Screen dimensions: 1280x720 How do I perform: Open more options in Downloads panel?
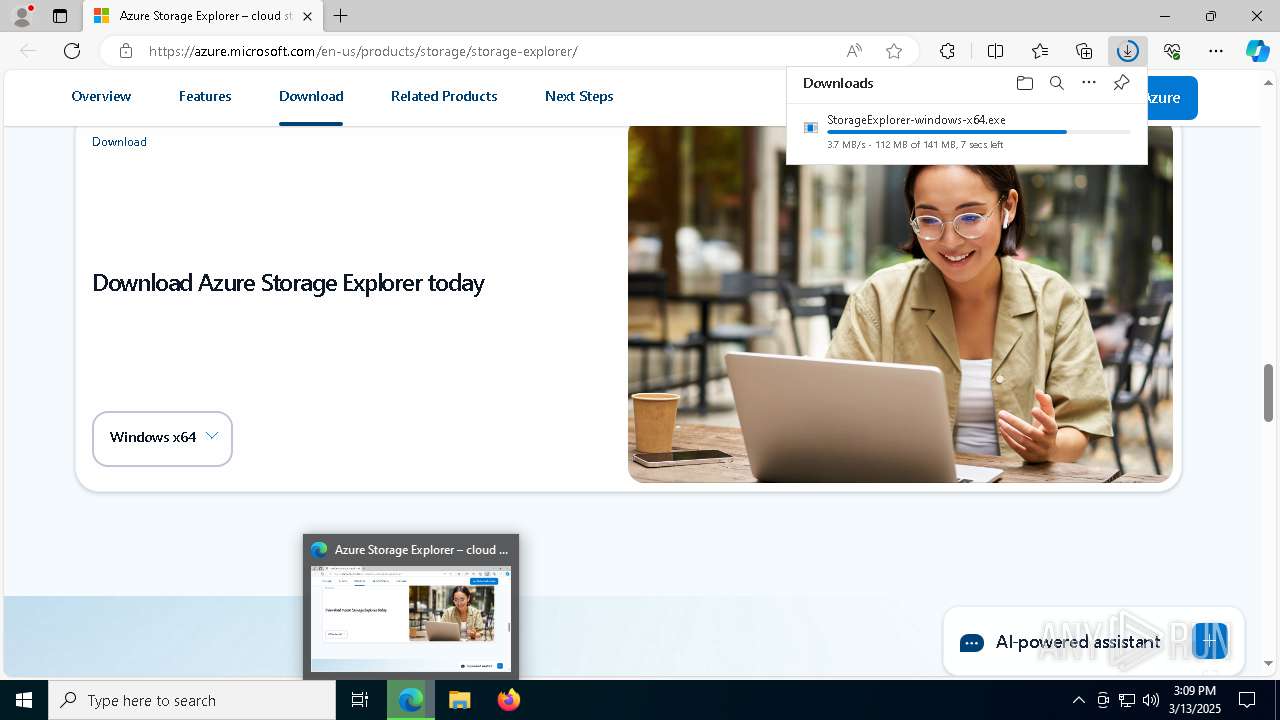[1089, 83]
